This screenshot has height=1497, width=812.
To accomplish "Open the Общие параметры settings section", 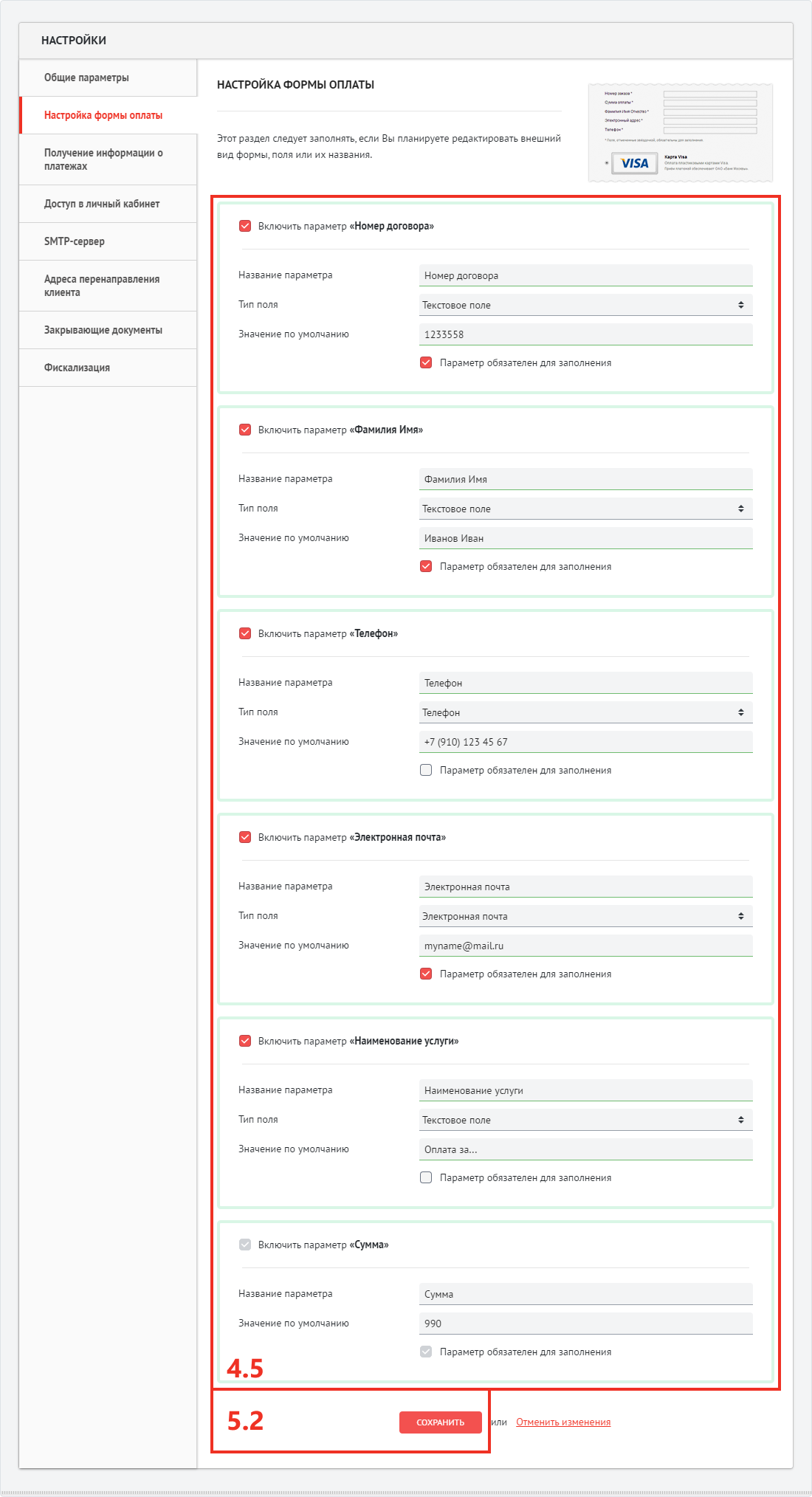I will (x=86, y=78).
